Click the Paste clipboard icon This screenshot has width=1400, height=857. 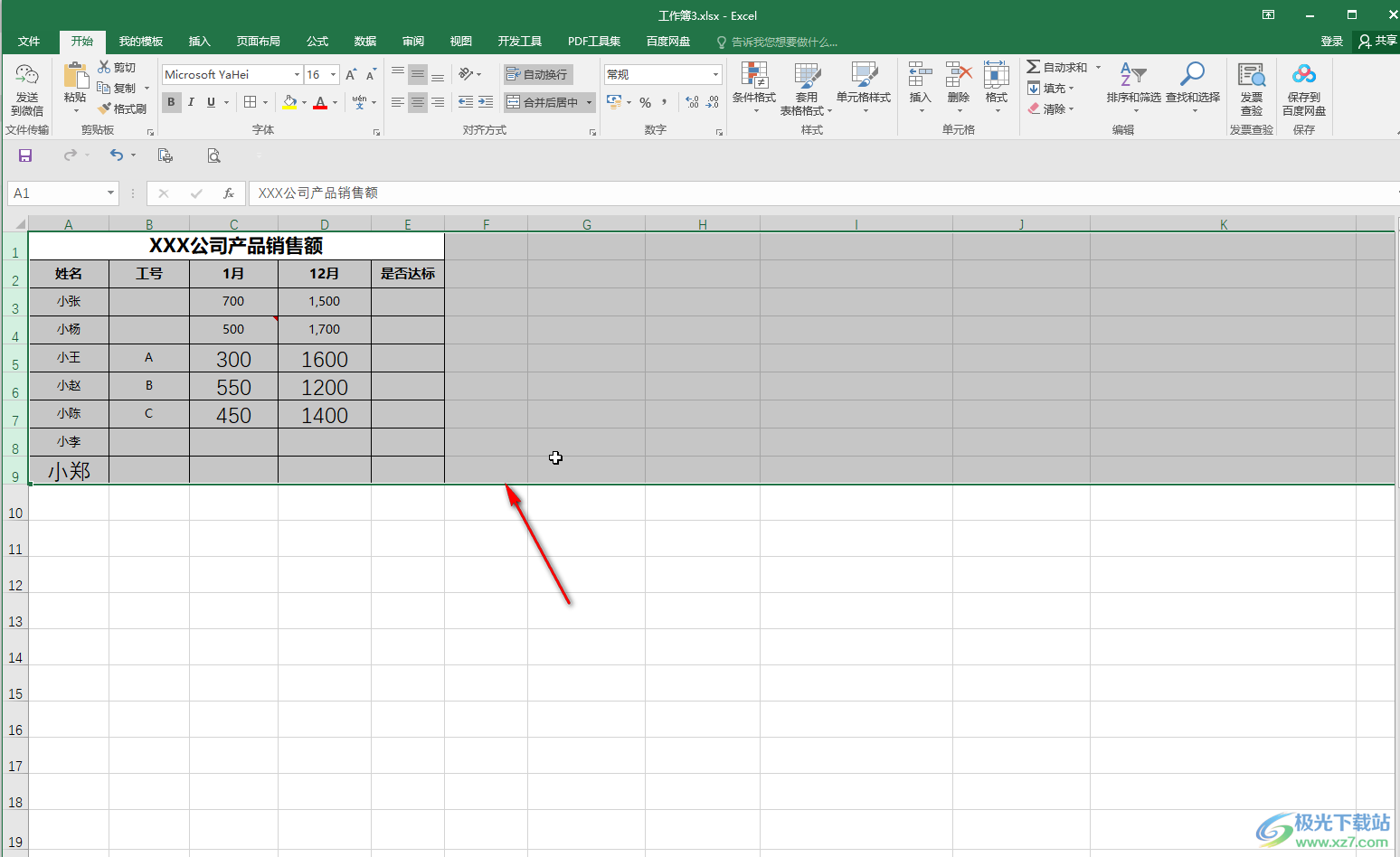pyautogui.click(x=75, y=76)
